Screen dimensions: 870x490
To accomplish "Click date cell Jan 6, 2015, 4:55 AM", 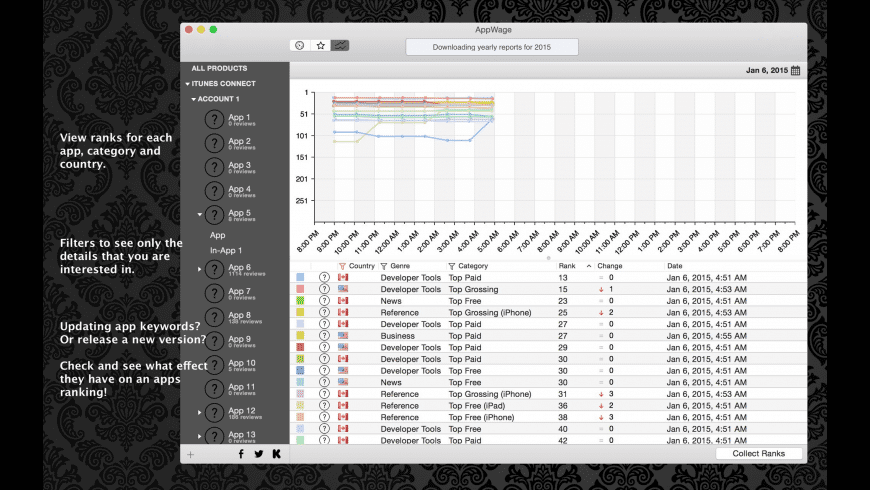I will pos(706,336).
